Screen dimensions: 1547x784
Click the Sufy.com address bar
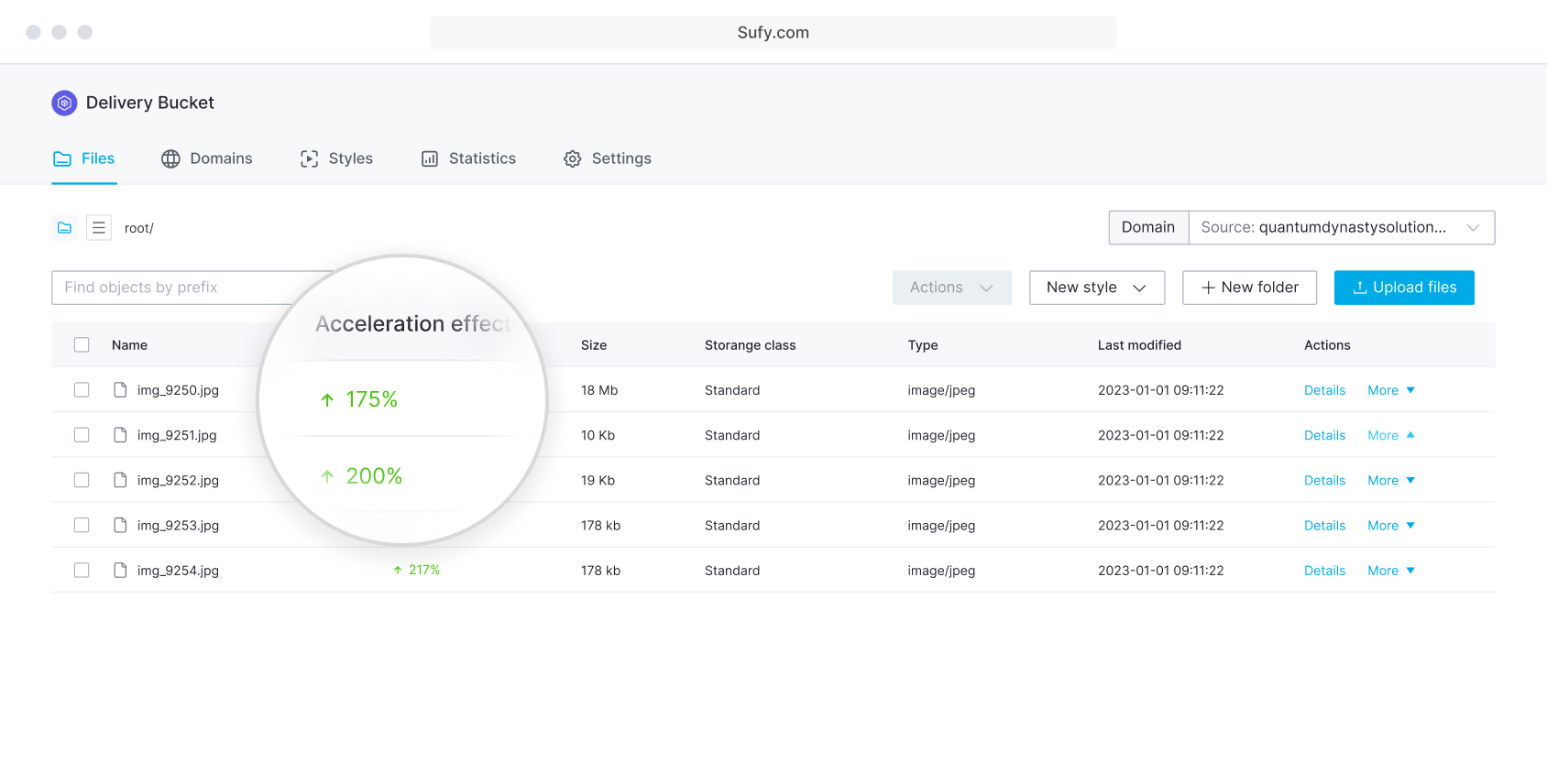pyautogui.click(x=773, y=32)
